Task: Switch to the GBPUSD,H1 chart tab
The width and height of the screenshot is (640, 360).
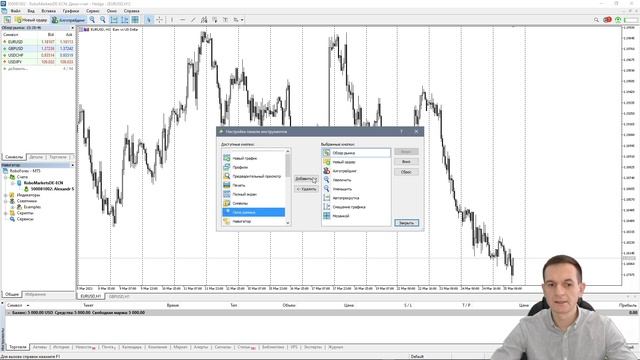Action: pyautogui.click(x=119, y=297)
